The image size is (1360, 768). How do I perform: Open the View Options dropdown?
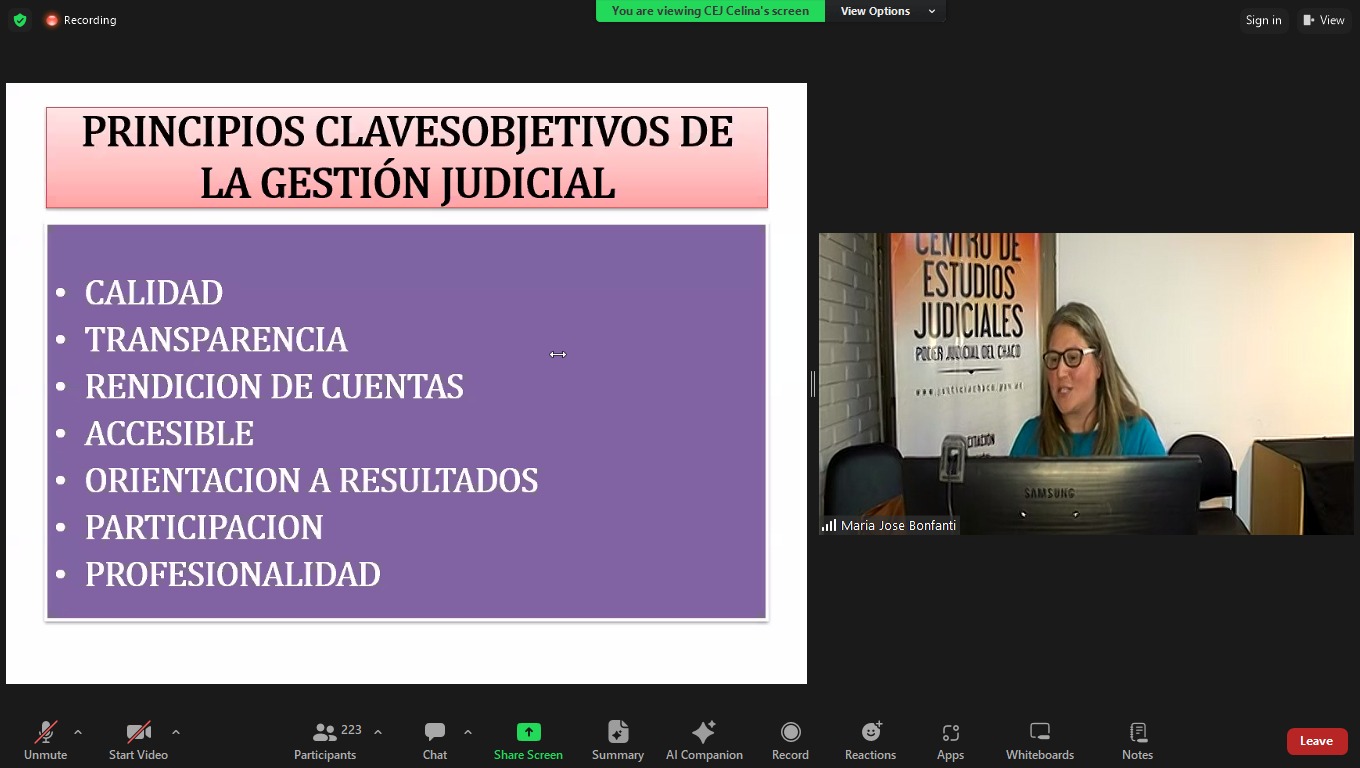pyautogui.click(x=885, y=11)
